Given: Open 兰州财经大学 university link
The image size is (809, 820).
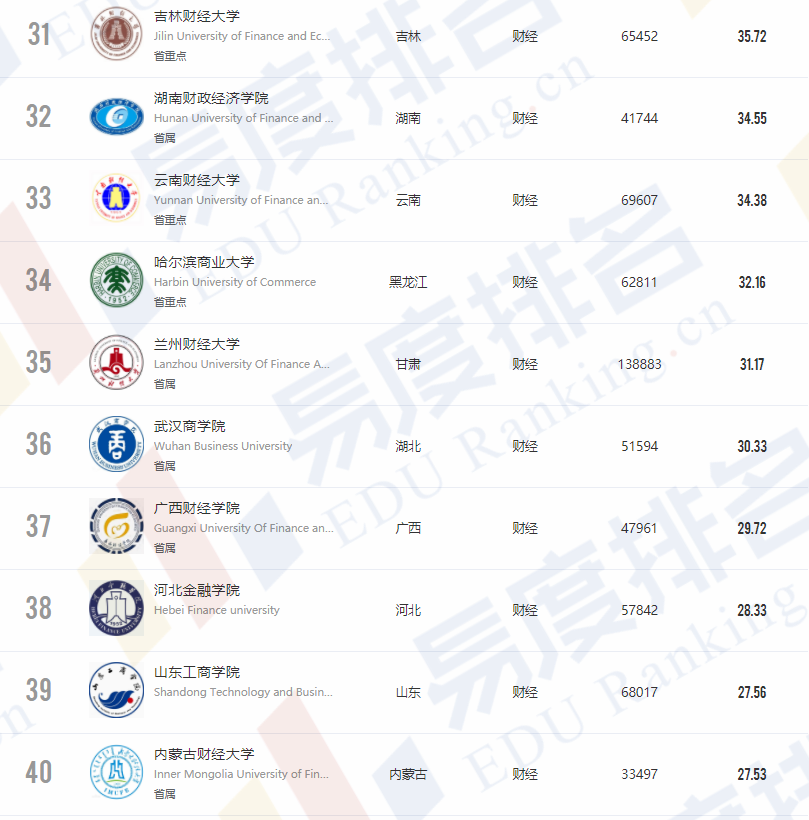Looking at the screenshot, I should 197,345.
